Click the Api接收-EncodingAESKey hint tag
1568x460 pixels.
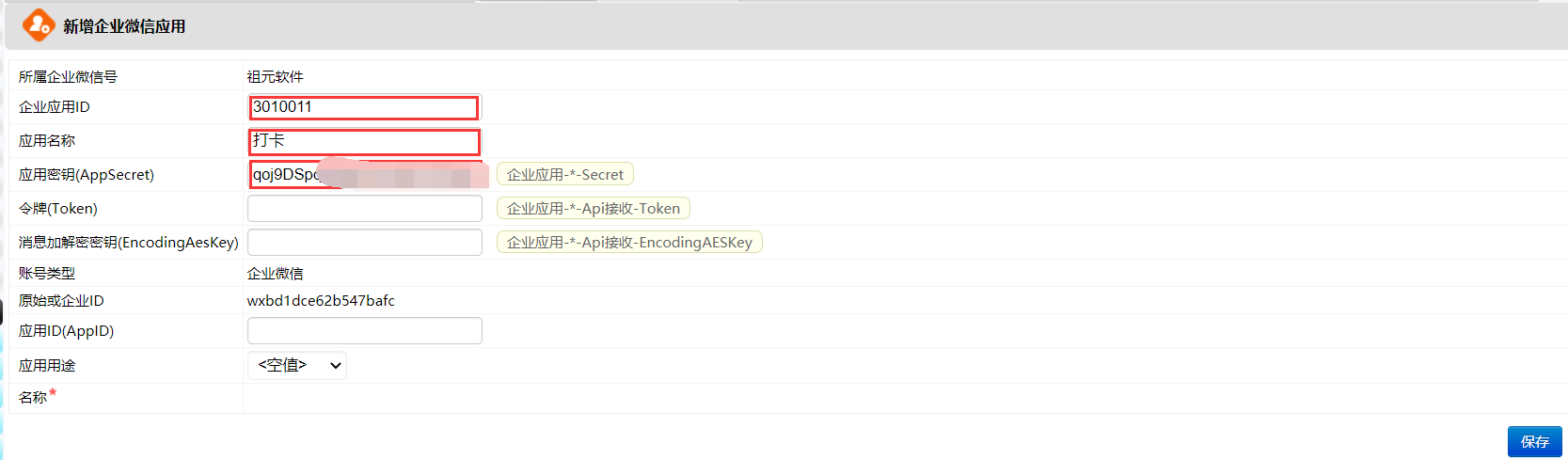(x=629, y=243)
